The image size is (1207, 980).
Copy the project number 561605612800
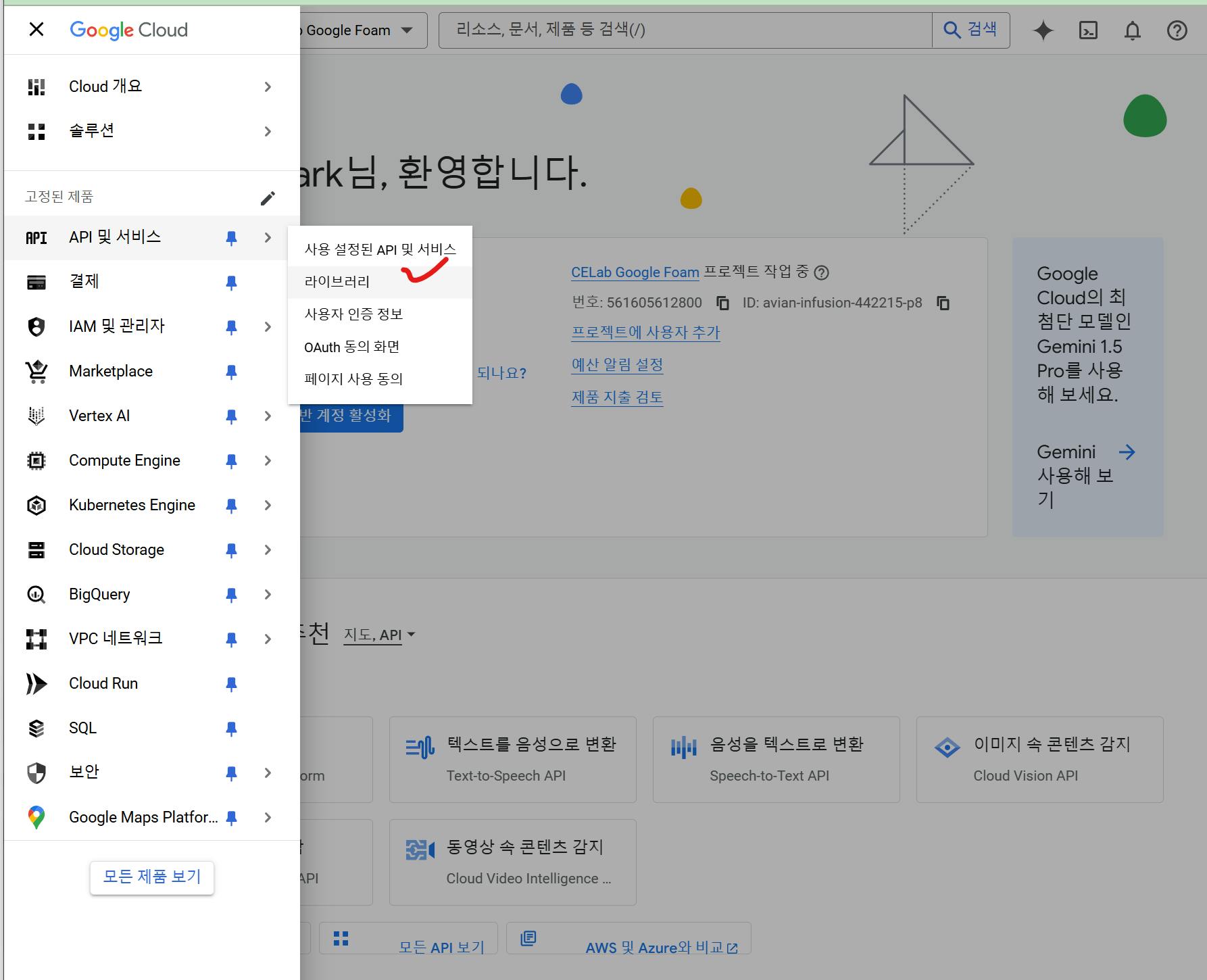(722, 303)
